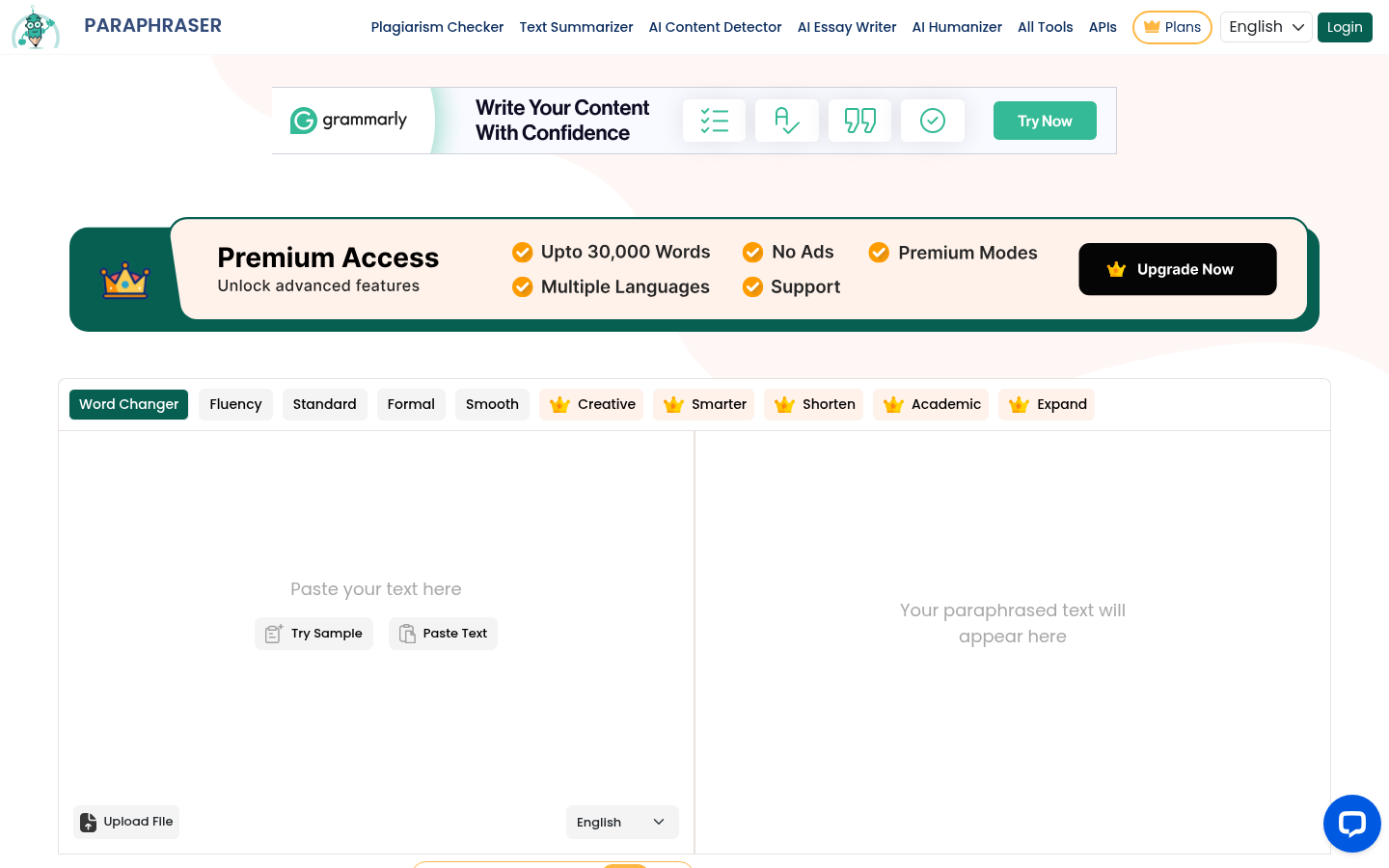The width and height of the screenshot is (1389, 868).
Task: Switch to the premium Academic mode
Action: point(931,404)
